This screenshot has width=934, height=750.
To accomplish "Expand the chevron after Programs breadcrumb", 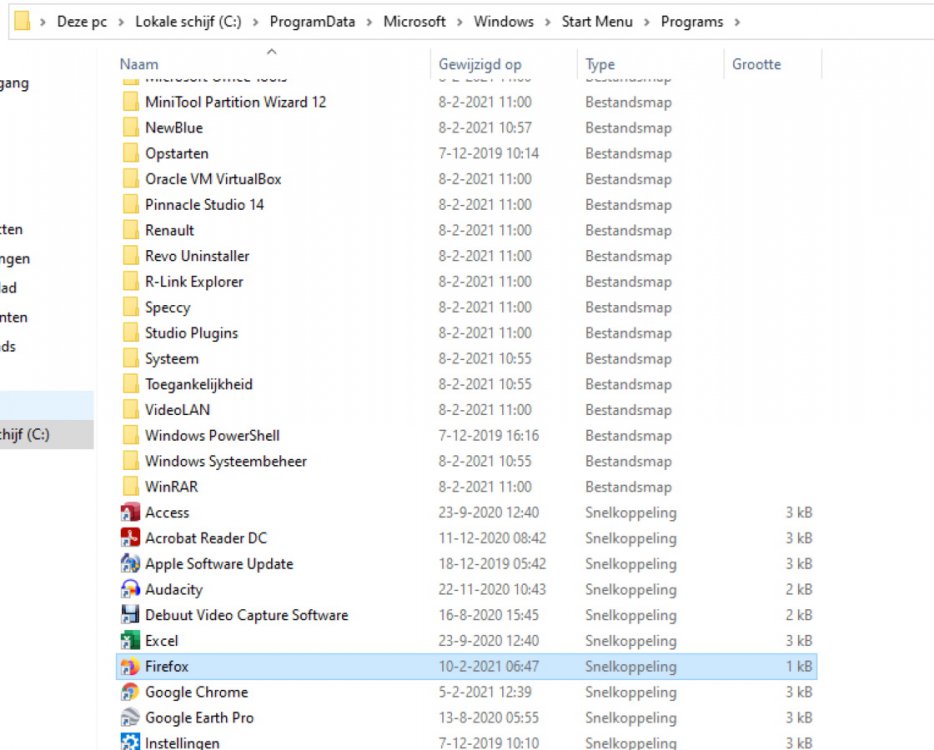I will click(x=737, y=22).
